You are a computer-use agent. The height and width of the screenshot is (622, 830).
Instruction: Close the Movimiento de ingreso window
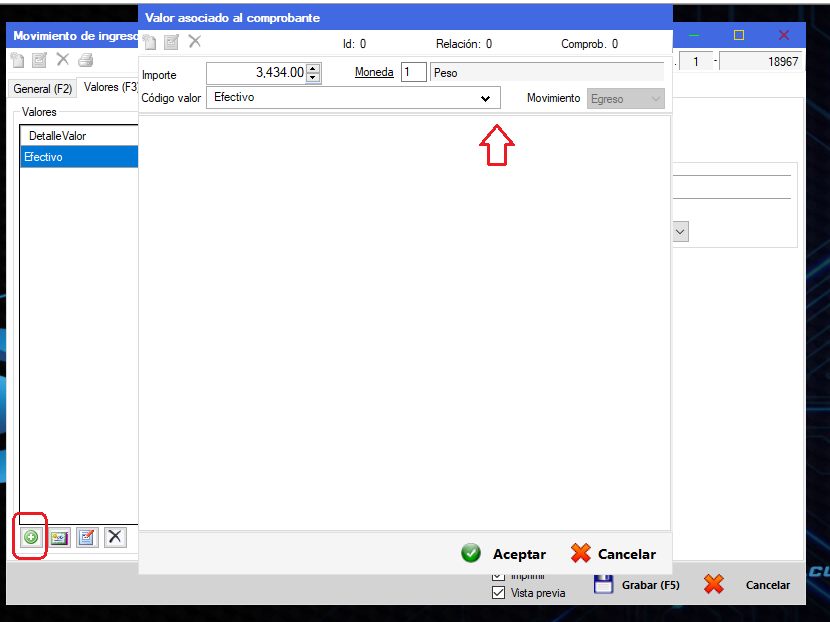(784, 35)
